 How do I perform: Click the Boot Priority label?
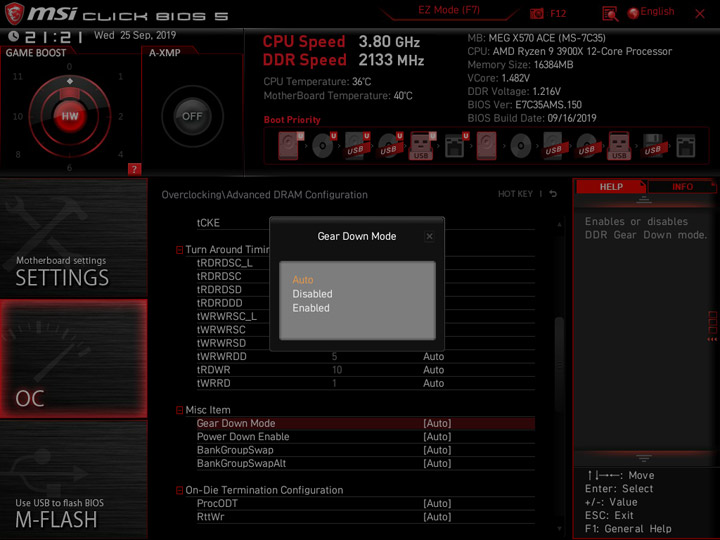pyautogui.click(x=292, y=119)
